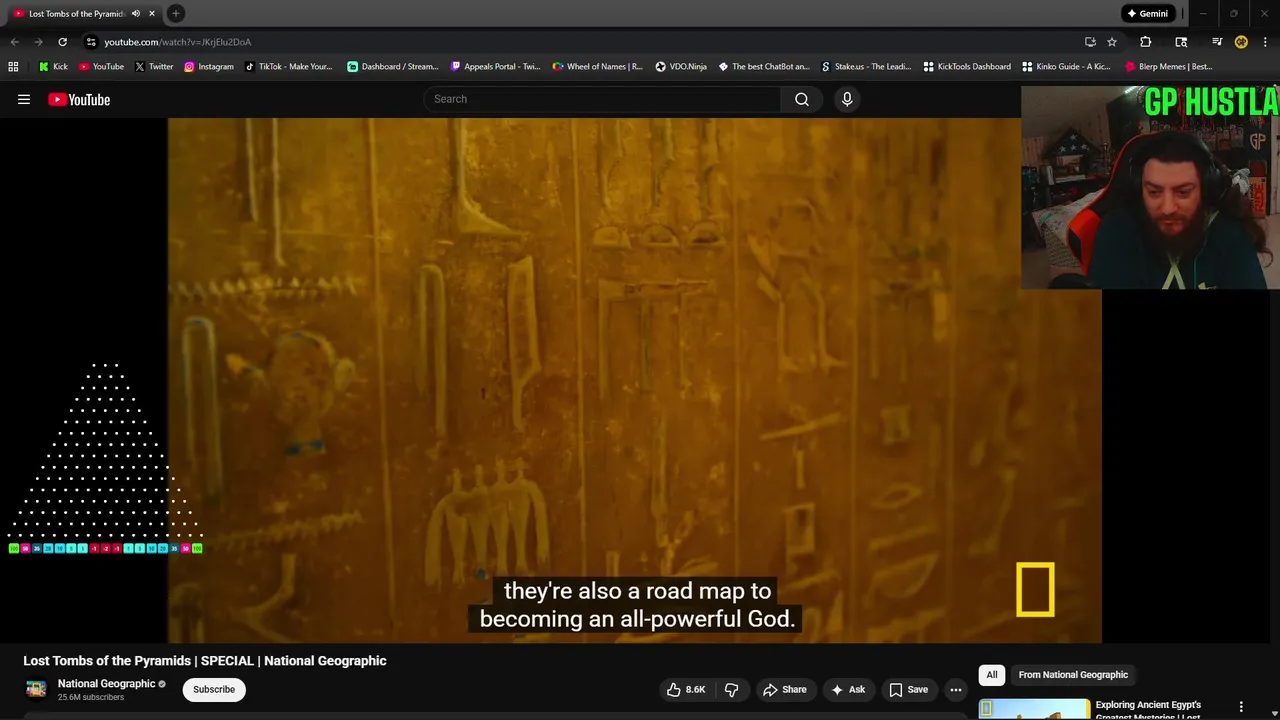The image size is (1280, 720).
Task: Open options for the Exploring Ancient Egypt's suggestion
Action: tap(1241, 707)
